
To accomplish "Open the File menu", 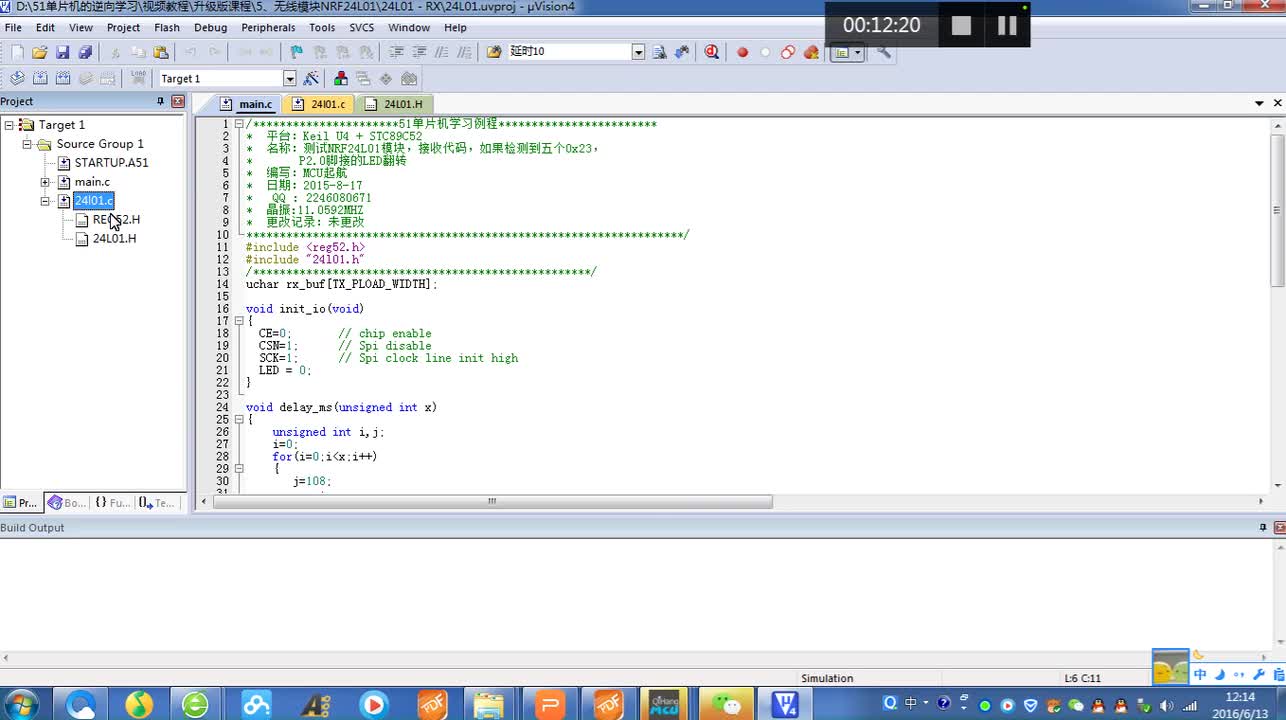I will point(13,28).
